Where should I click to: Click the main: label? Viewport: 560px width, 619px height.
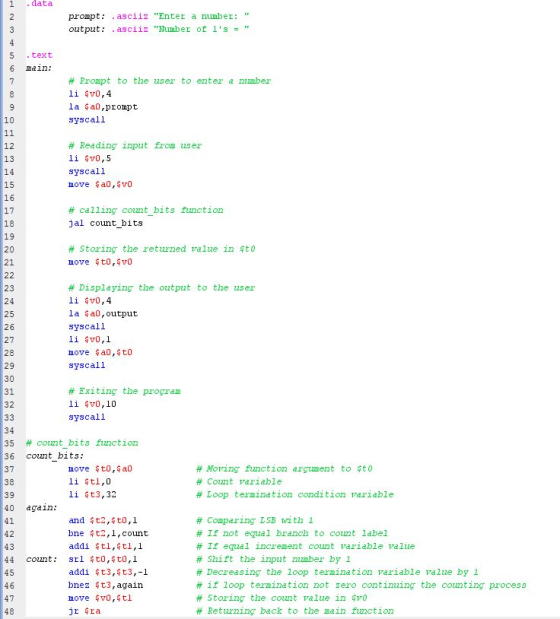(x=39, y=68)
